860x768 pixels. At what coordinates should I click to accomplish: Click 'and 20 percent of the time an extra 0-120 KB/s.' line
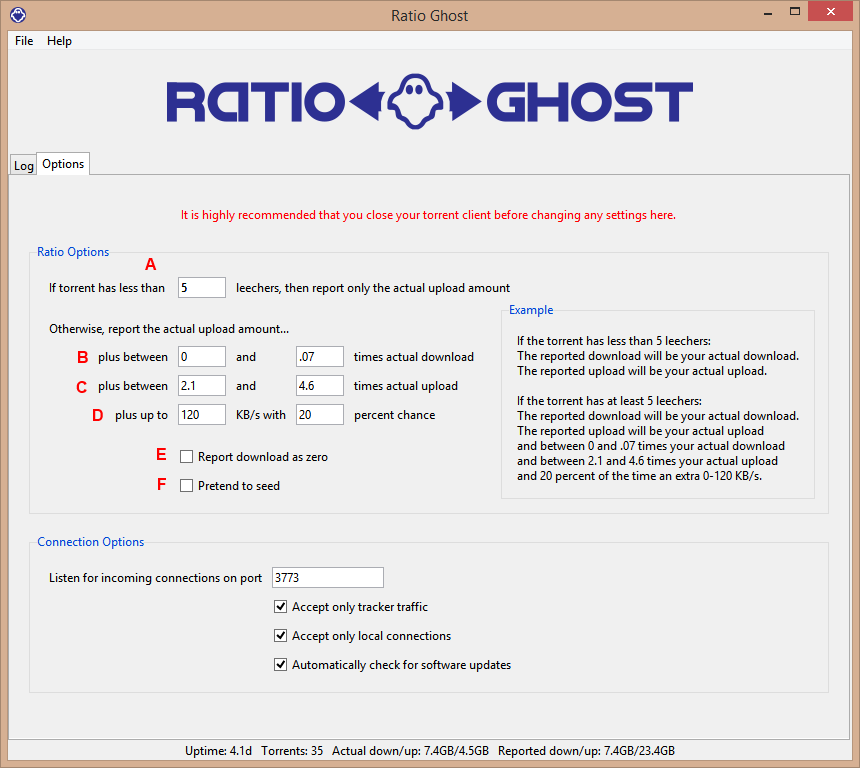[640, 476]
